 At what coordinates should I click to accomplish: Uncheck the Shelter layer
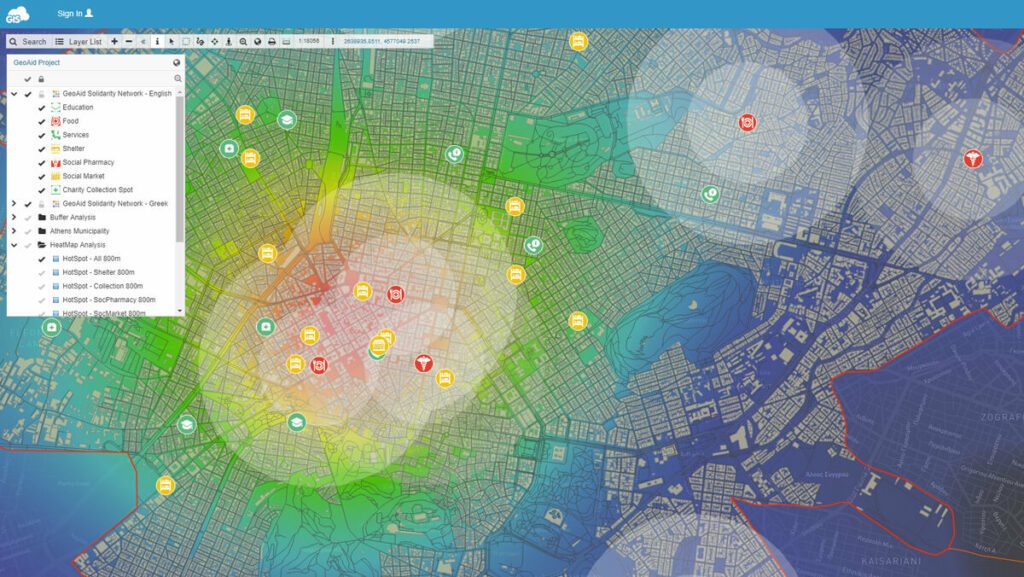[x=42, y=149]
